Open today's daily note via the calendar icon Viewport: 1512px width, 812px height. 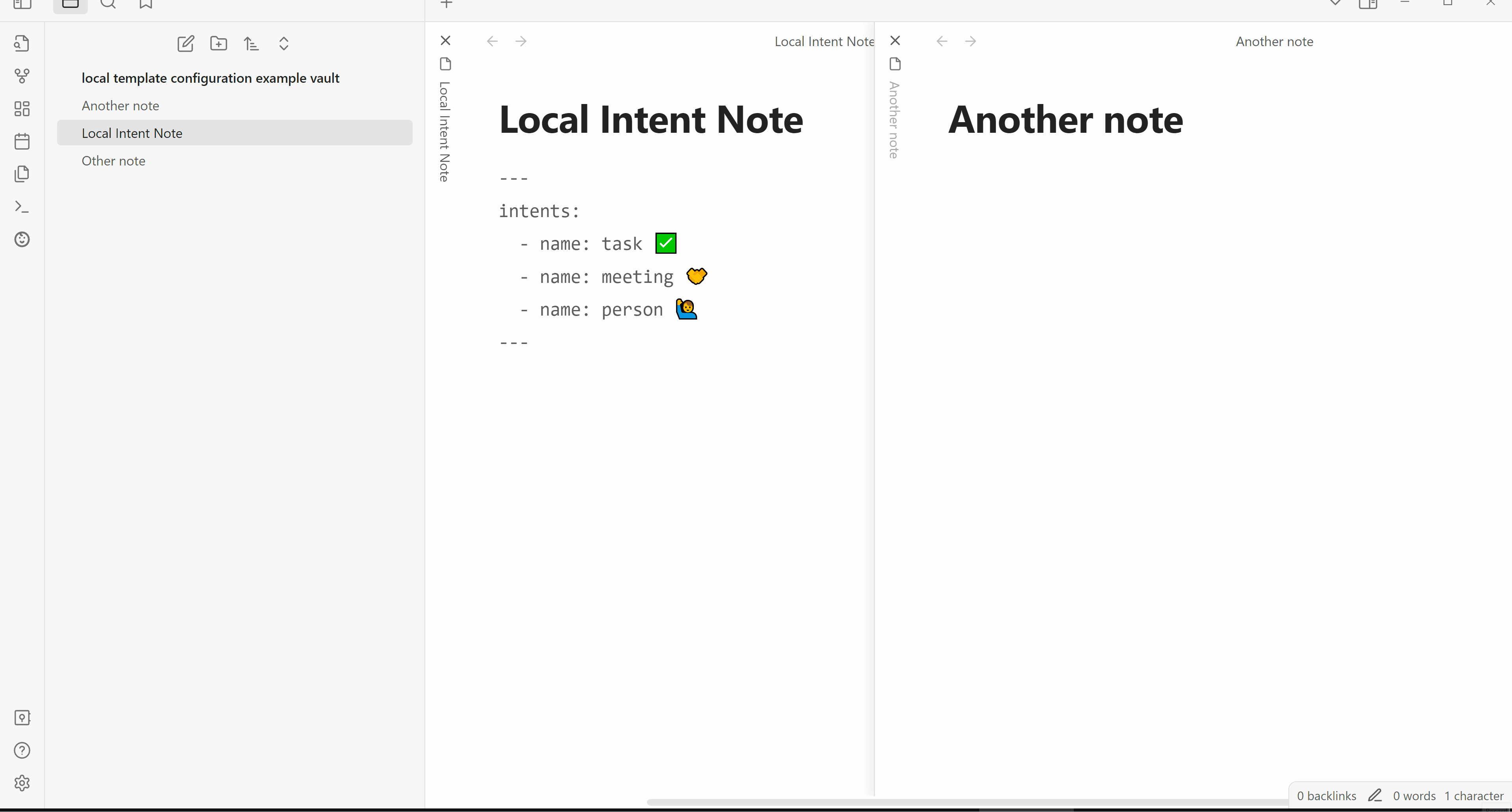(x=22, y=141)
